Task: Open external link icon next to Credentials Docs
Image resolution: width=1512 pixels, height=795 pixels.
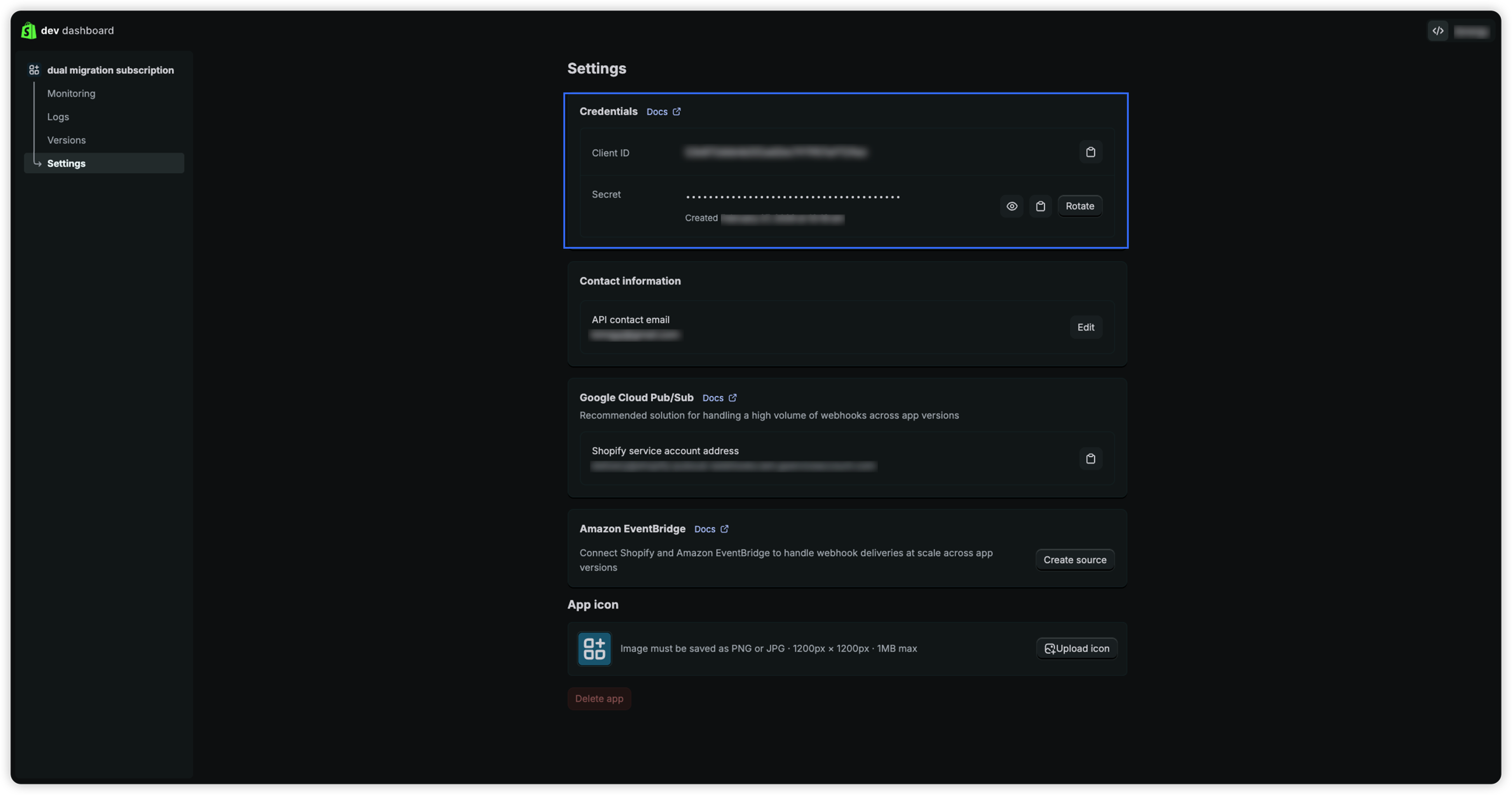Action: tap(677, 112)
